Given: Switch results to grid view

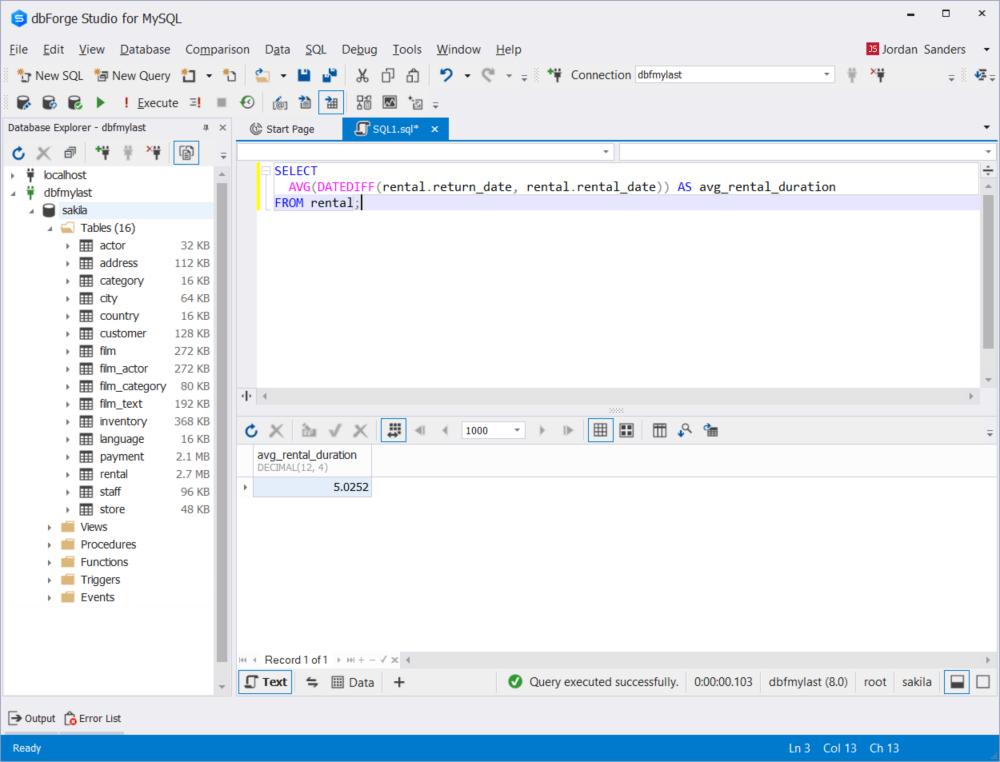Looking at the screenshot, I should 600,430.
